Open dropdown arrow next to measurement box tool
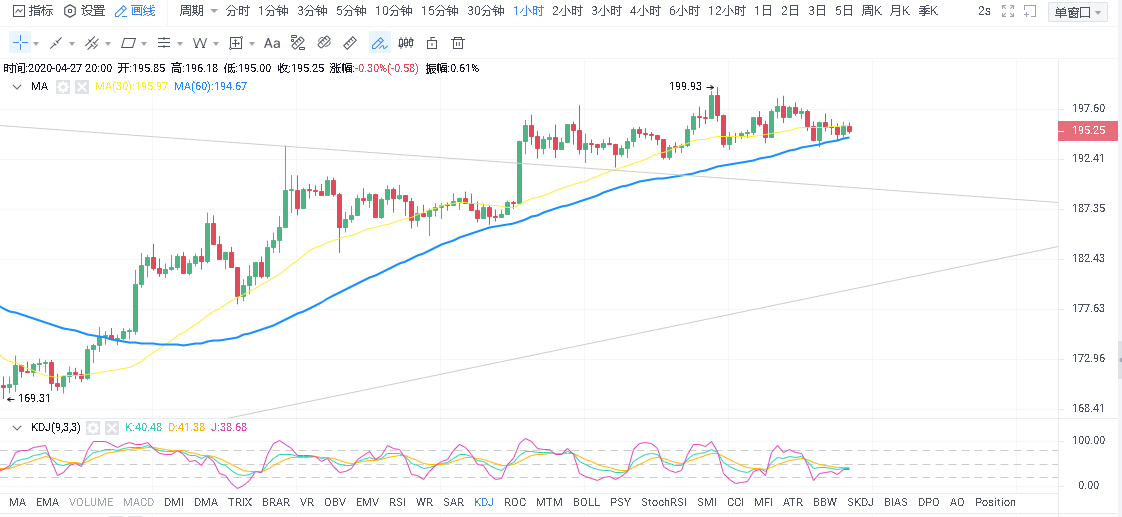Screen dimensions: 1122x517 coord(252,44)
